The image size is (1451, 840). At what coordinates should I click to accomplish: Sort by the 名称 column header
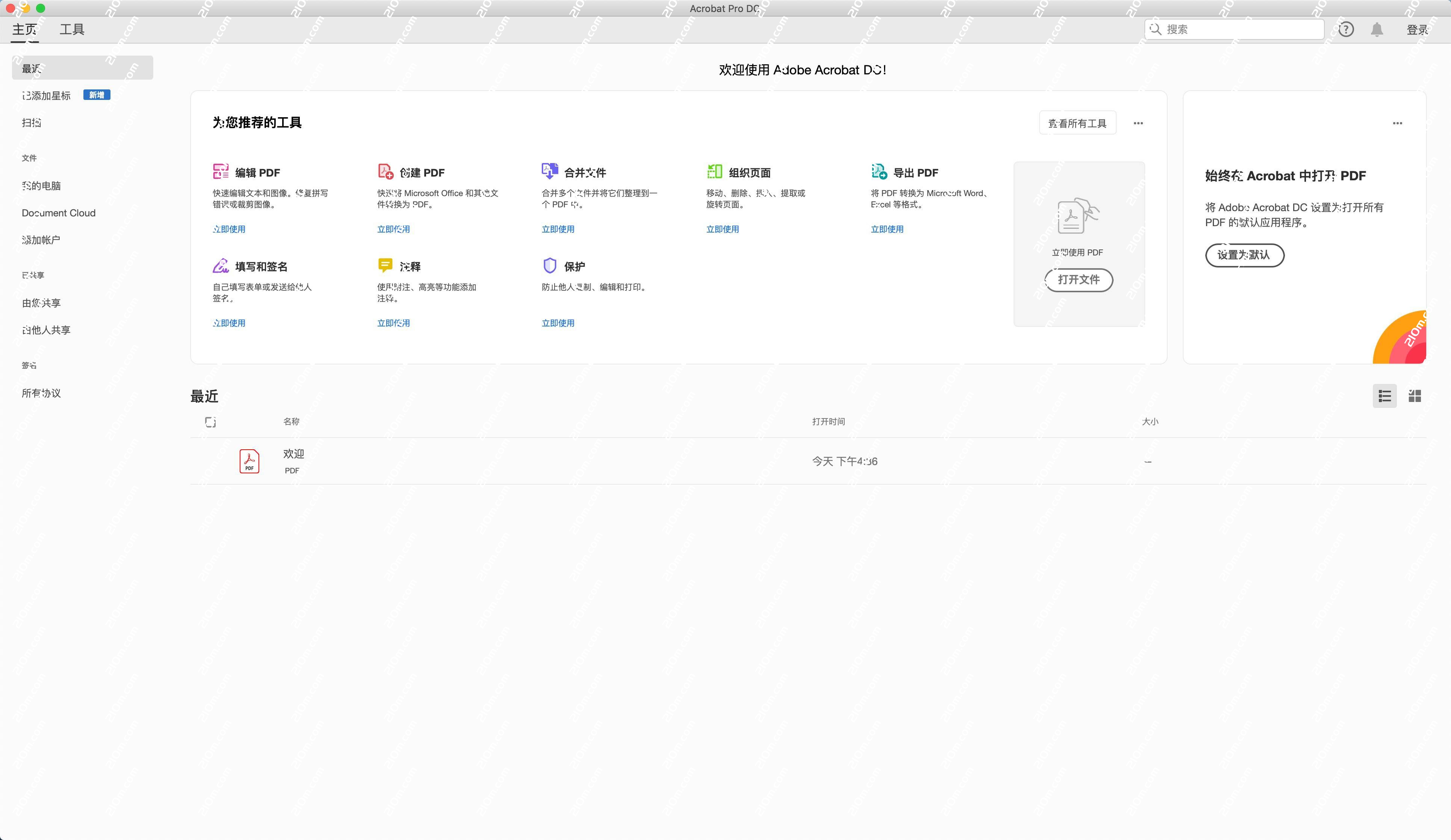[x=291, y=422]
